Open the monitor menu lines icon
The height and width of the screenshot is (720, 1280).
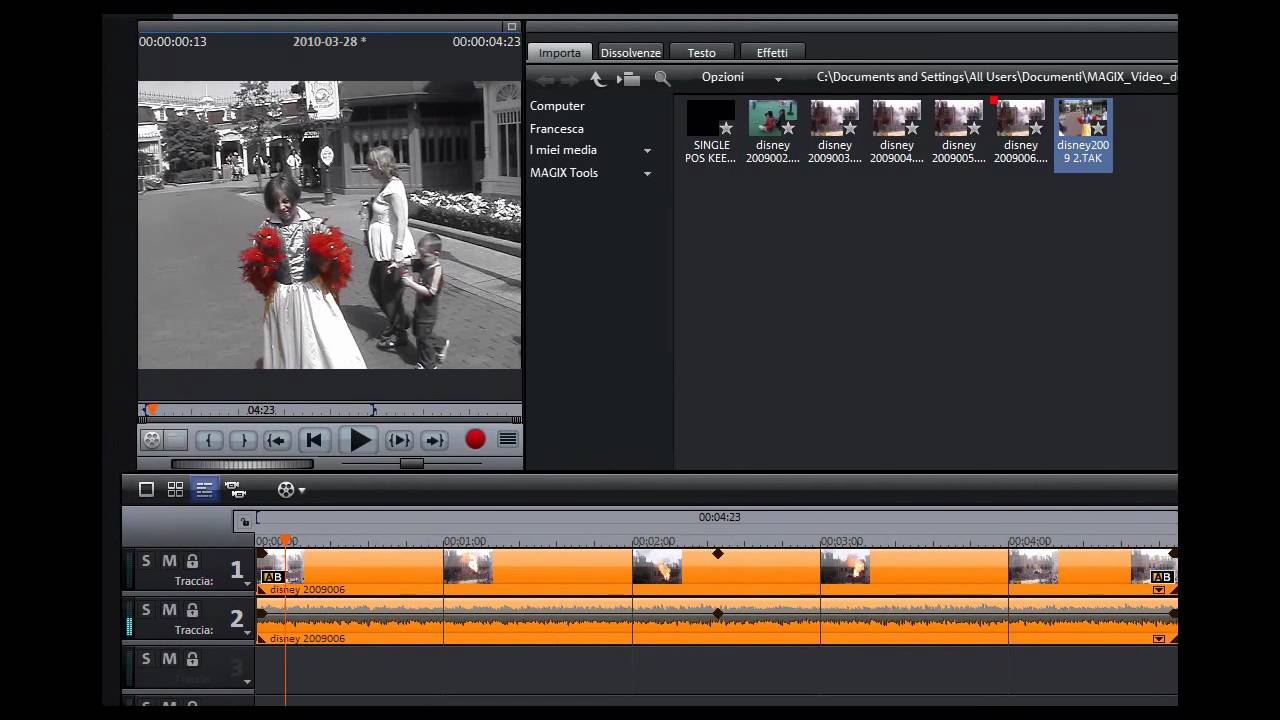click(x=508, y=439)
